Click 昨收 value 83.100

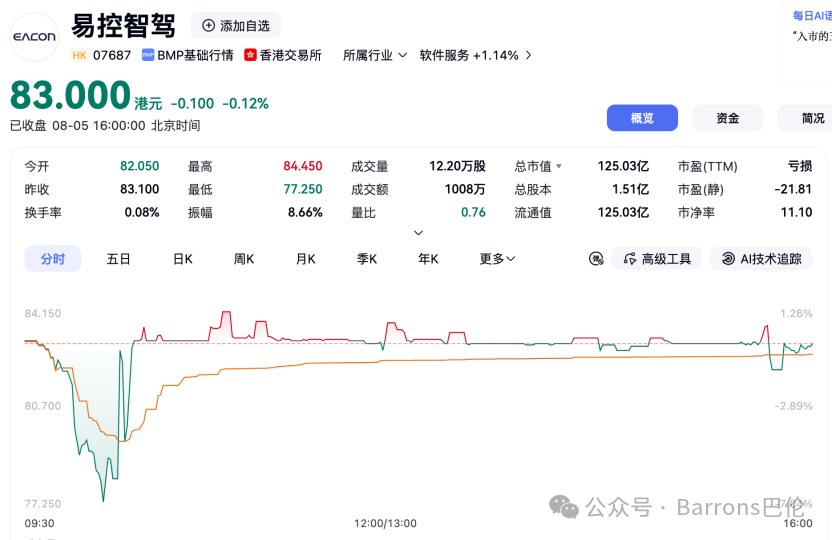pos(140,189)
